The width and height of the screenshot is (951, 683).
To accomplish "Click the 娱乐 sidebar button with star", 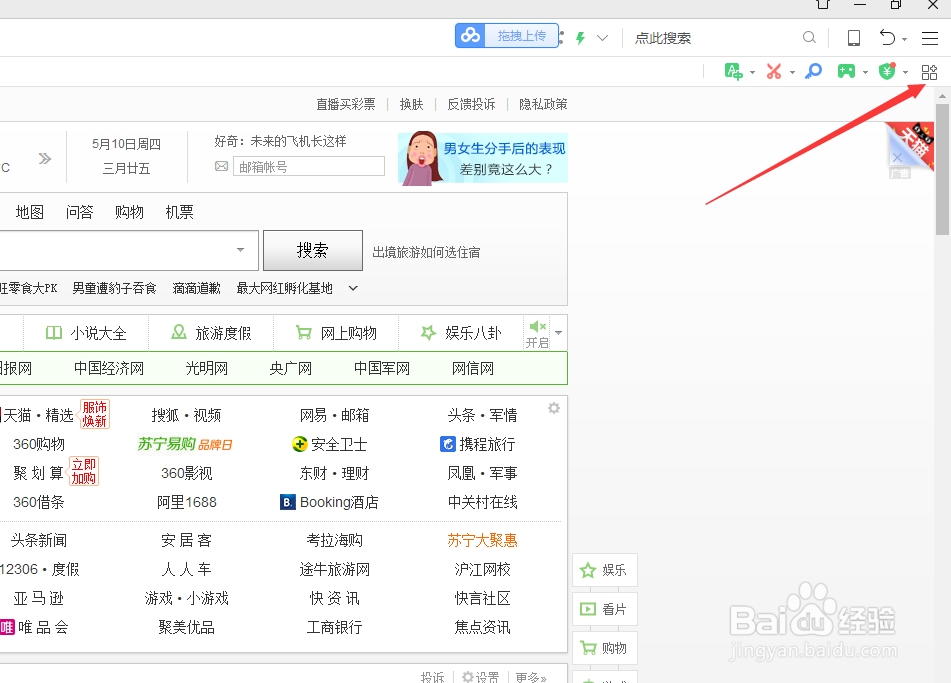I will 605,570.
